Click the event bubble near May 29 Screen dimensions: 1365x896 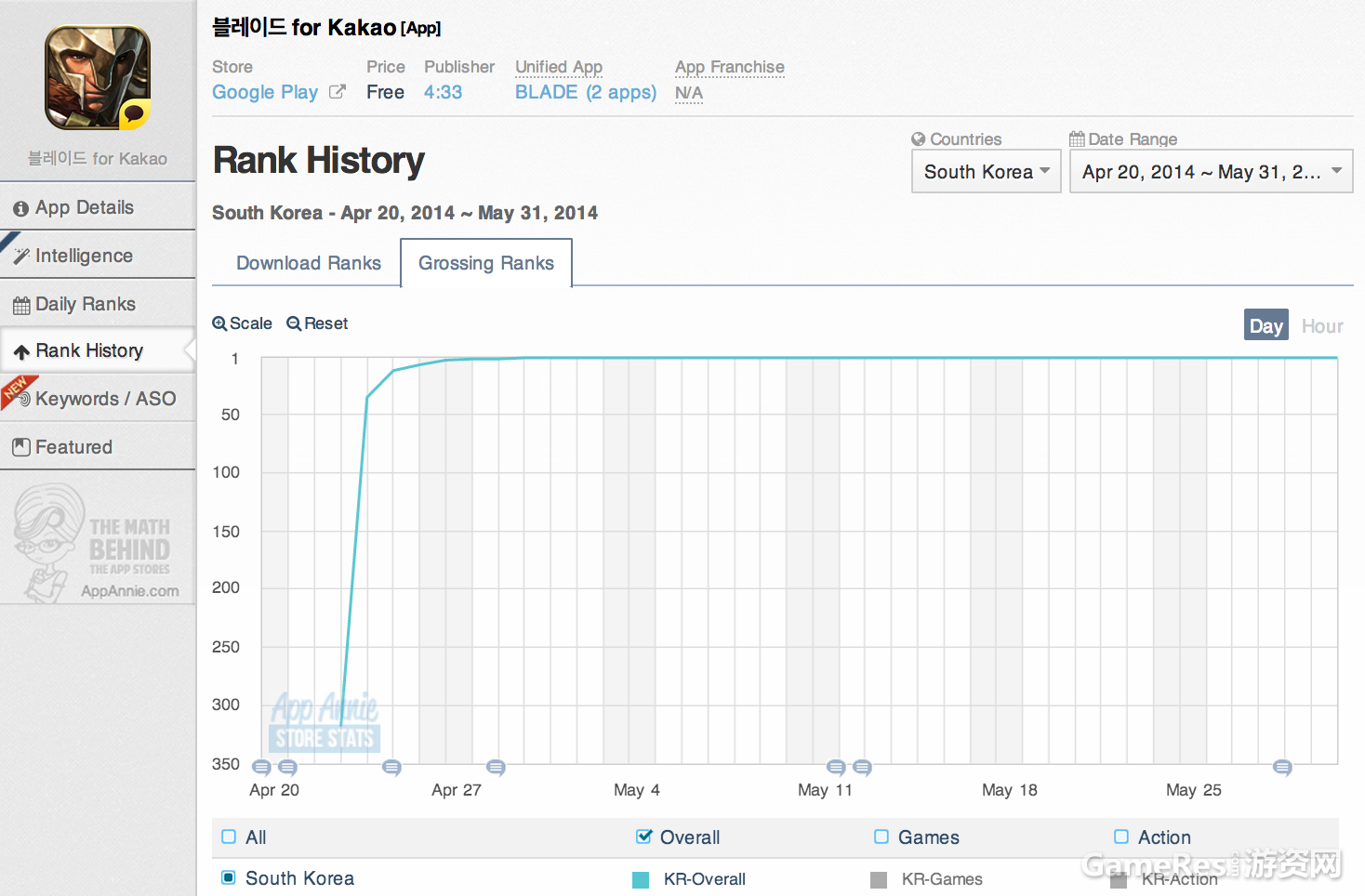(x=1283, y=768)
